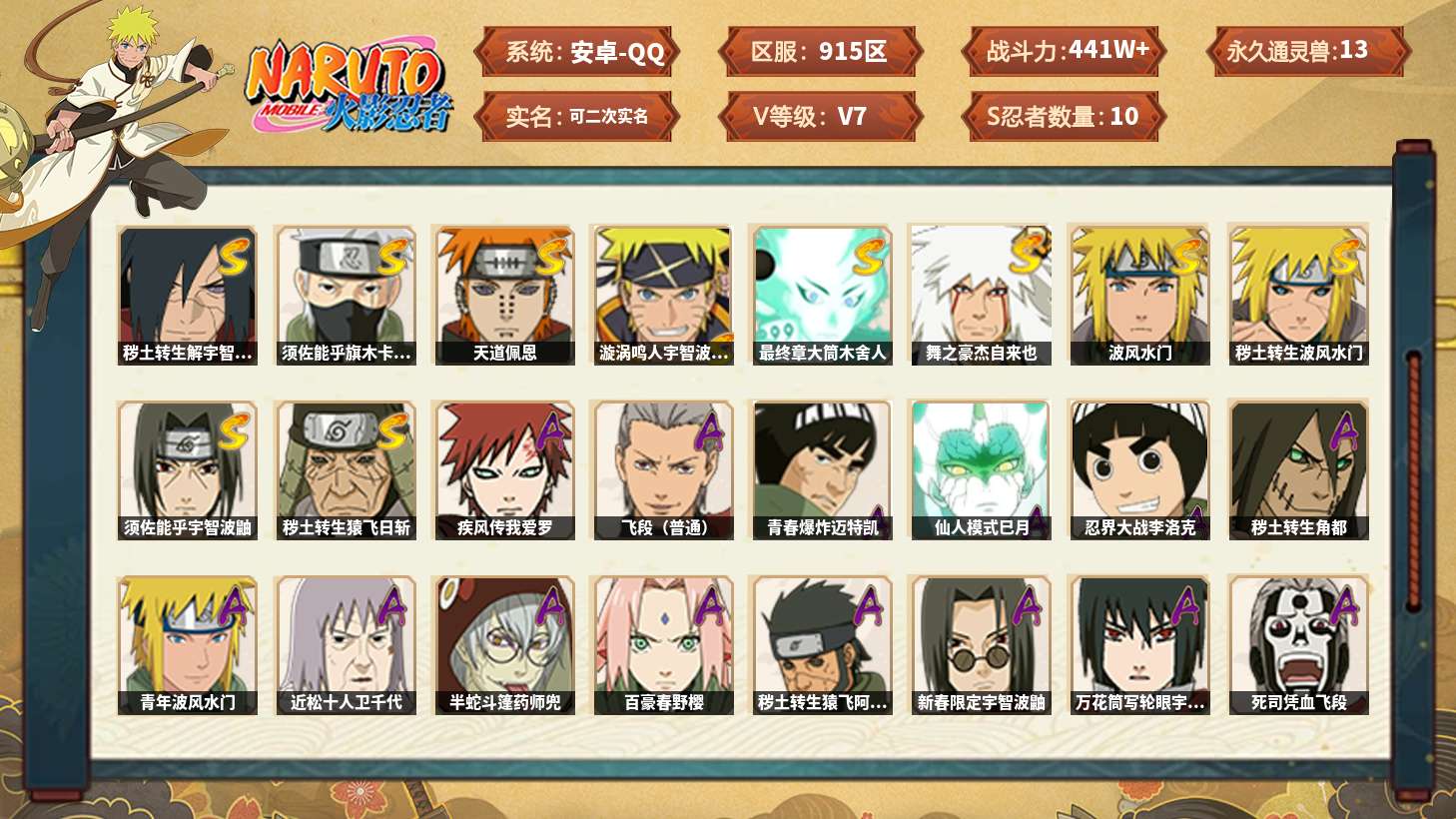Click the 战斗力: 441W+ badge
This screenshot has height=819, width=1456.
click(1064, 52)
